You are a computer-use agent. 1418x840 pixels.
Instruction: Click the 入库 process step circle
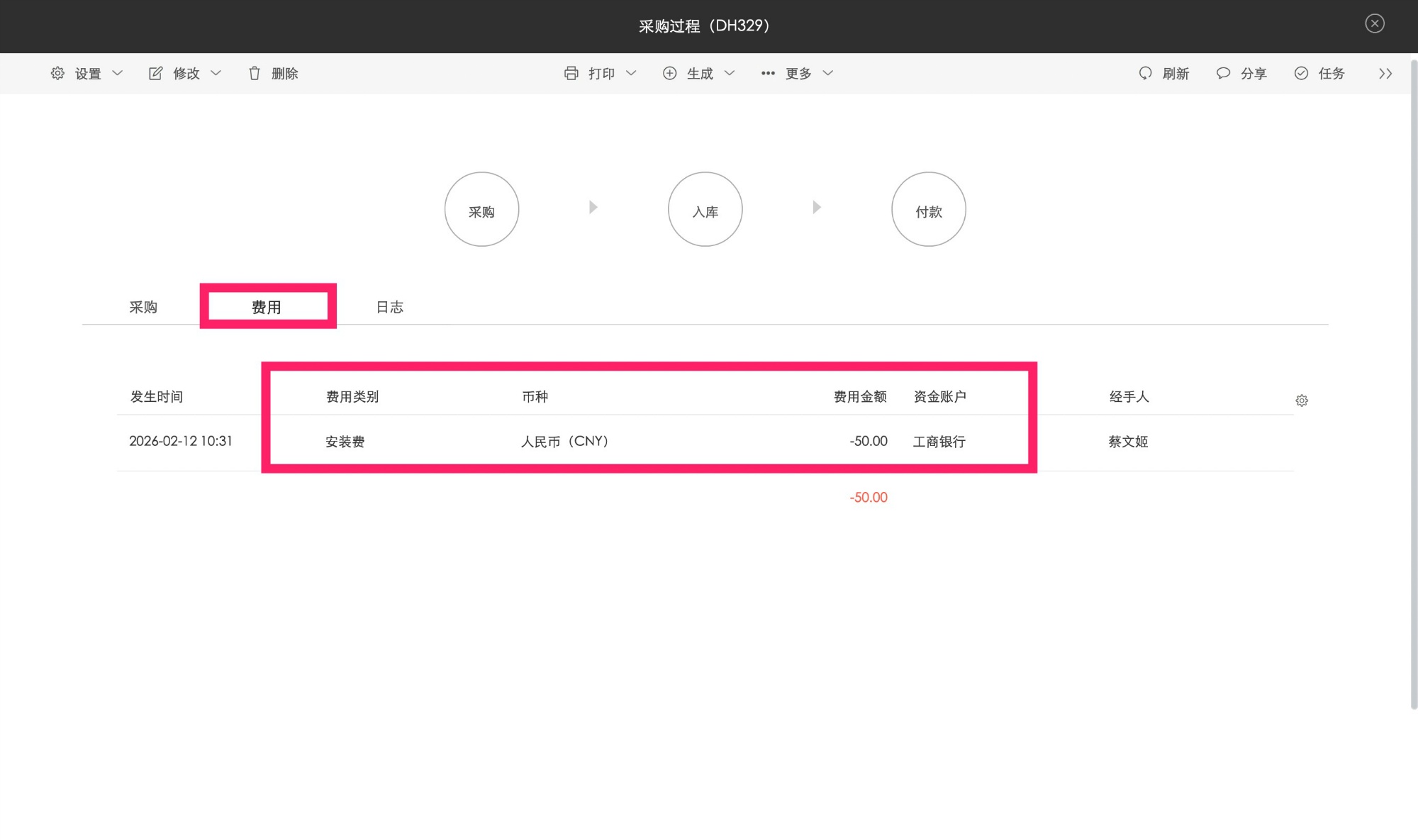point(705,210)
